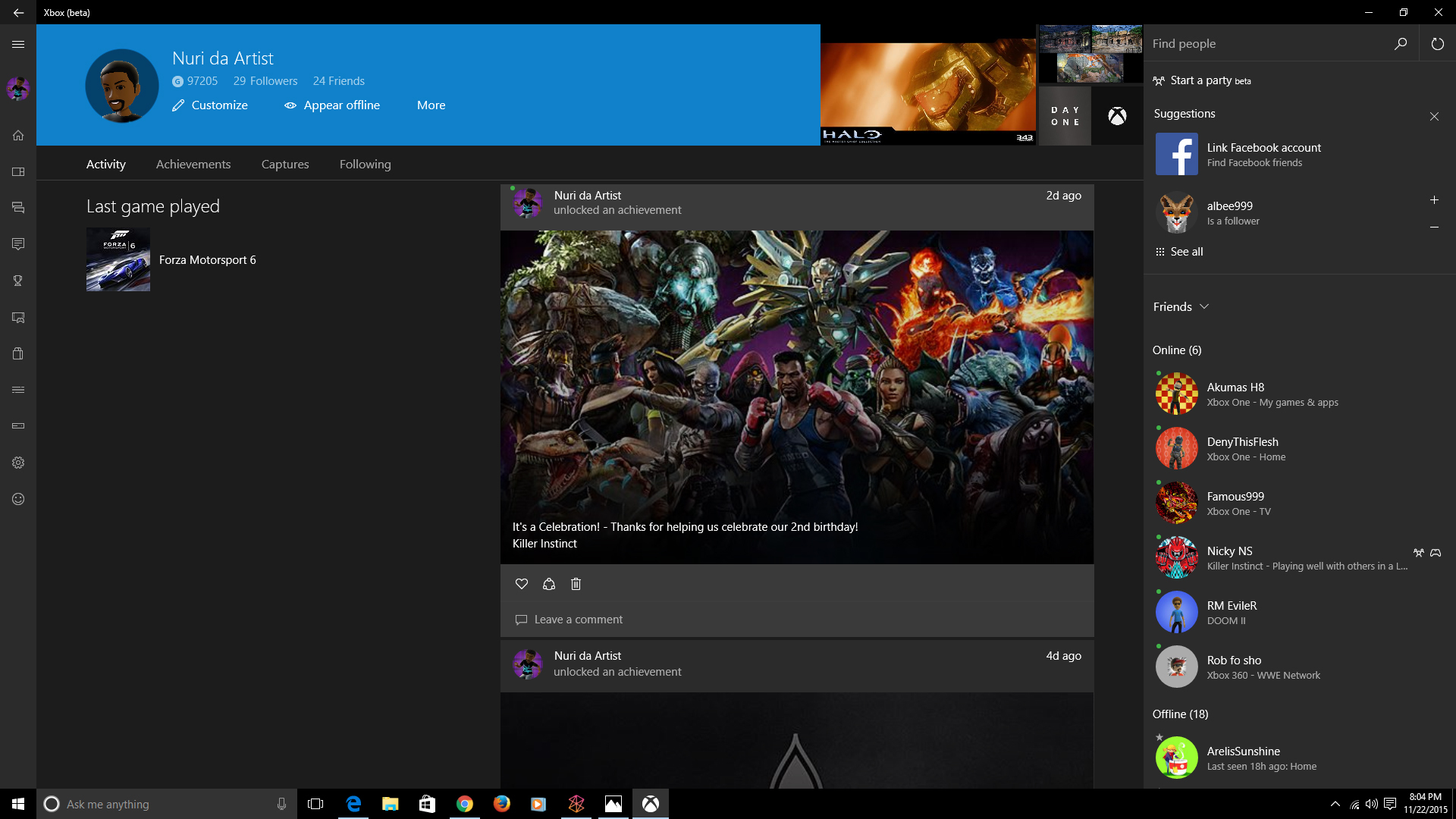Click the DAY ONE showcase tile
This screenshot has width=1456, height=819.
click(1065, 116)
